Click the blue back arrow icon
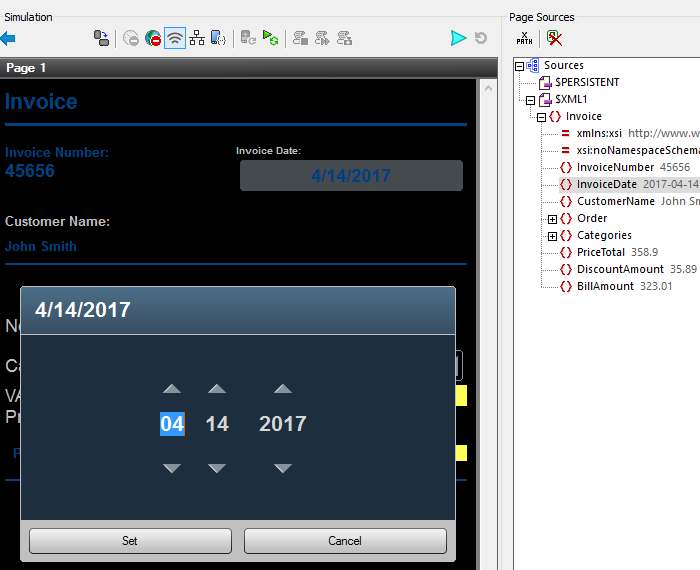Viewport: 700px width, 570px height. coord(8,38)
